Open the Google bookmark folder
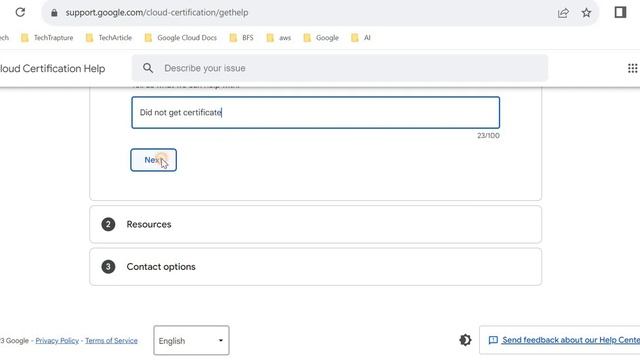The width and height of the screenshot is (640, 360). (x=321, y=38)
